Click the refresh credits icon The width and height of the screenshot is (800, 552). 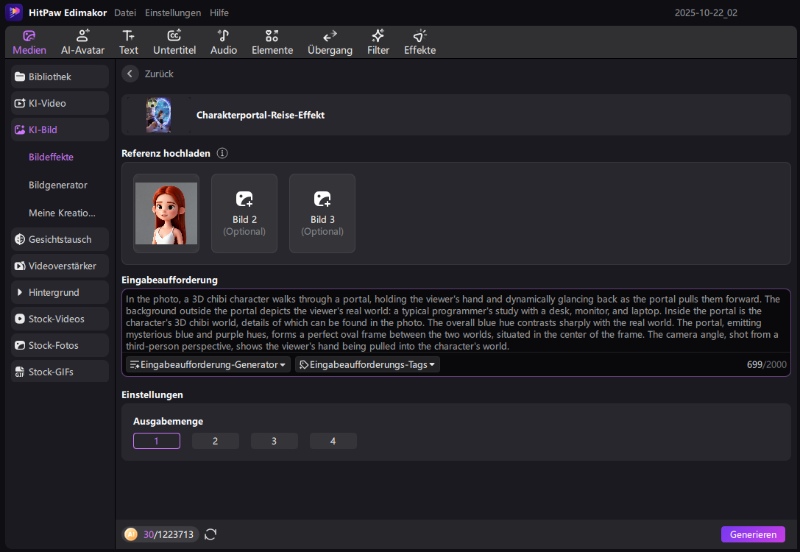click(x=211, y=535)
